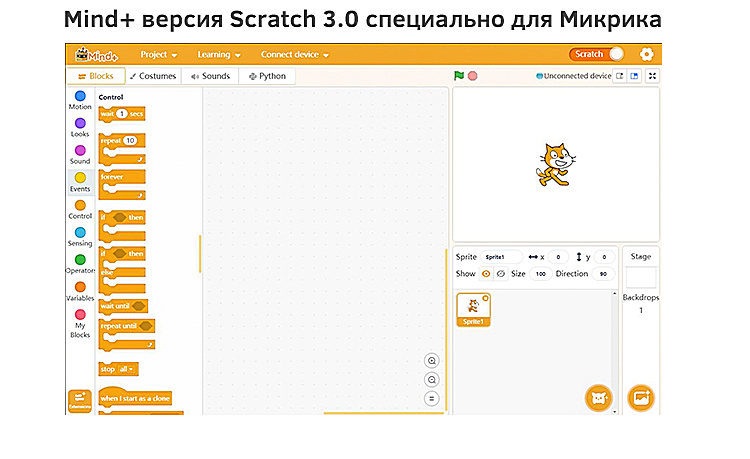Switch to the Costumes tab
Viewport: 750px width, 459px height.
[153, 76]
